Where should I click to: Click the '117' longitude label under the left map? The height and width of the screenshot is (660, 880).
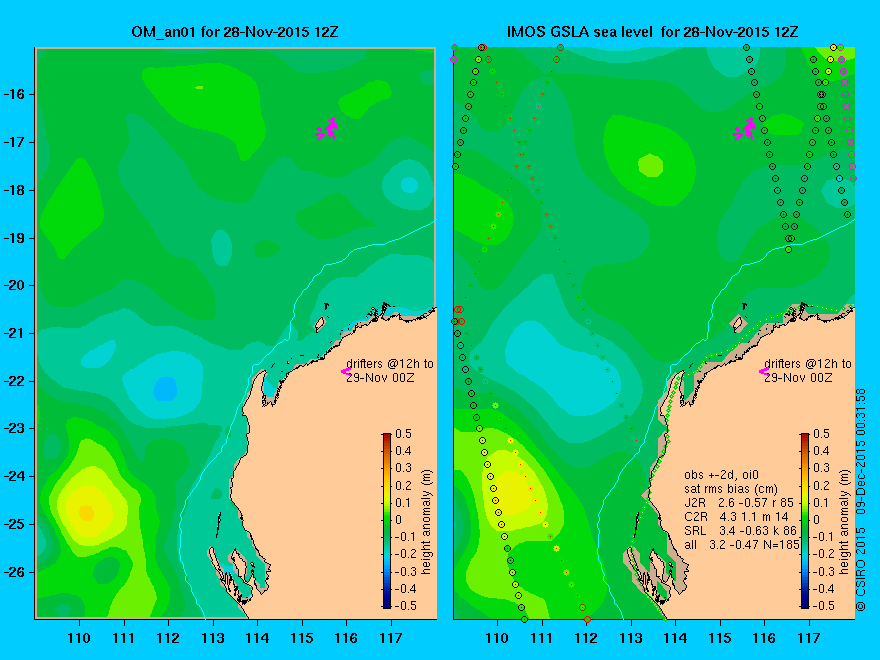(x=391, y=638)
